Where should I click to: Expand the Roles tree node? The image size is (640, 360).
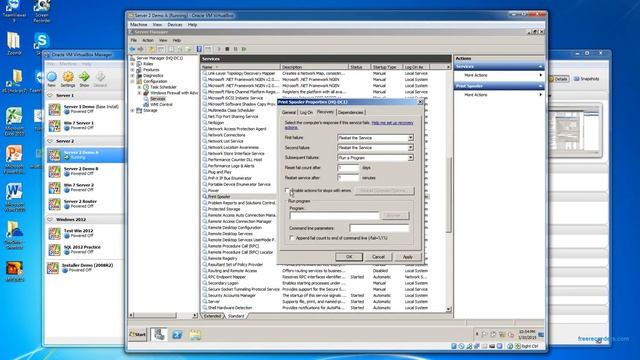pos(132,64)
